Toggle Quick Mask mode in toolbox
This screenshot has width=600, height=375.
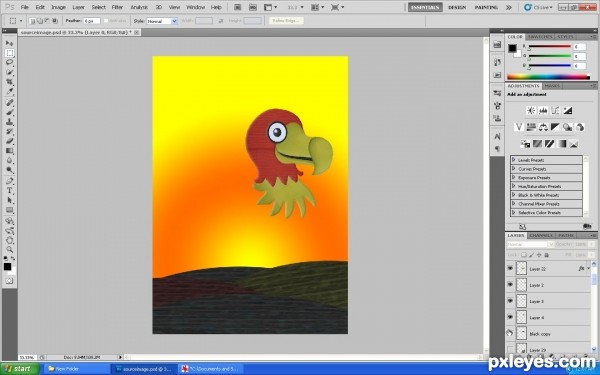pyautogui.click(x=10, y=281)
